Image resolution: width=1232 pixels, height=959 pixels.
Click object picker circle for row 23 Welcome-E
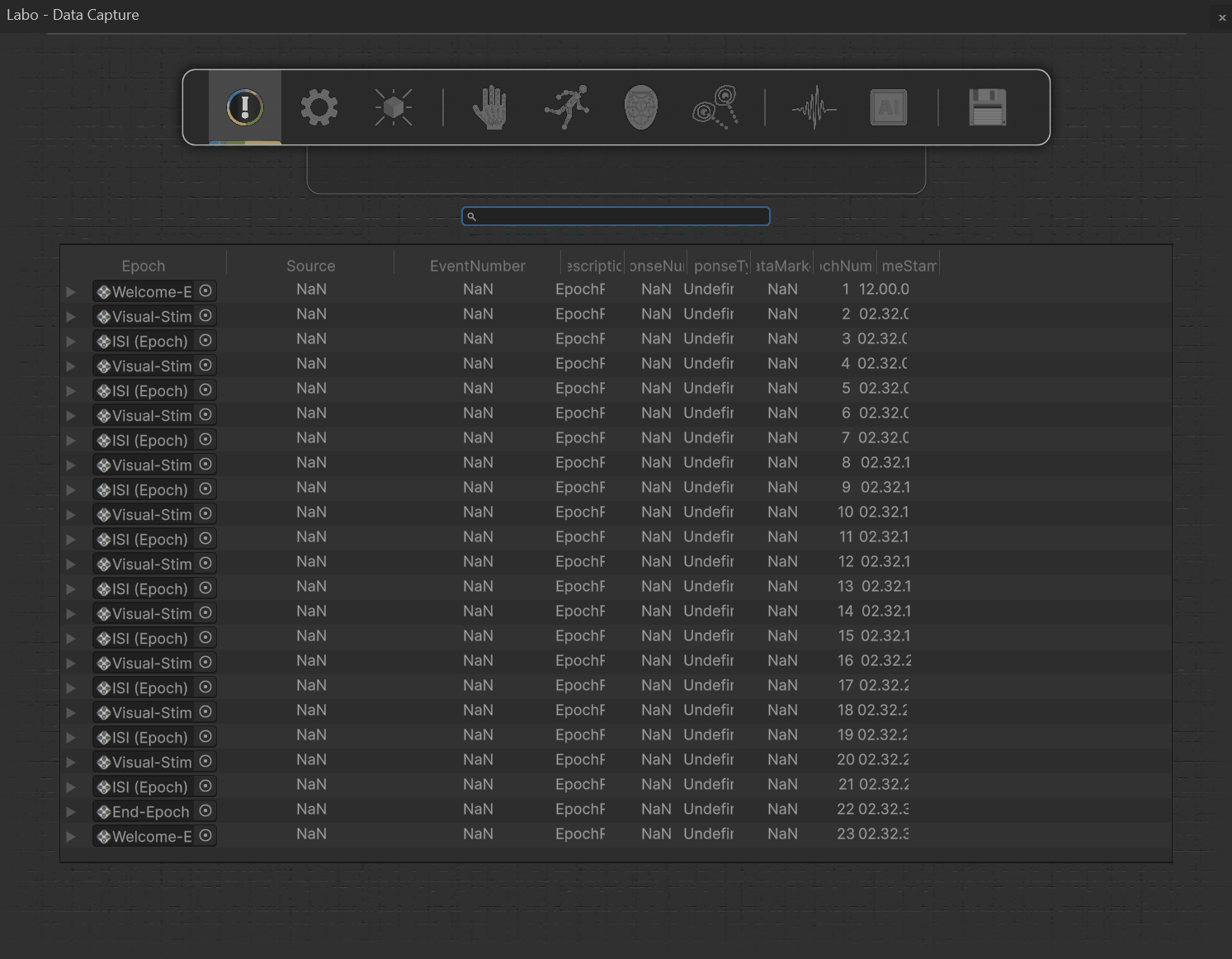point(205,835)
